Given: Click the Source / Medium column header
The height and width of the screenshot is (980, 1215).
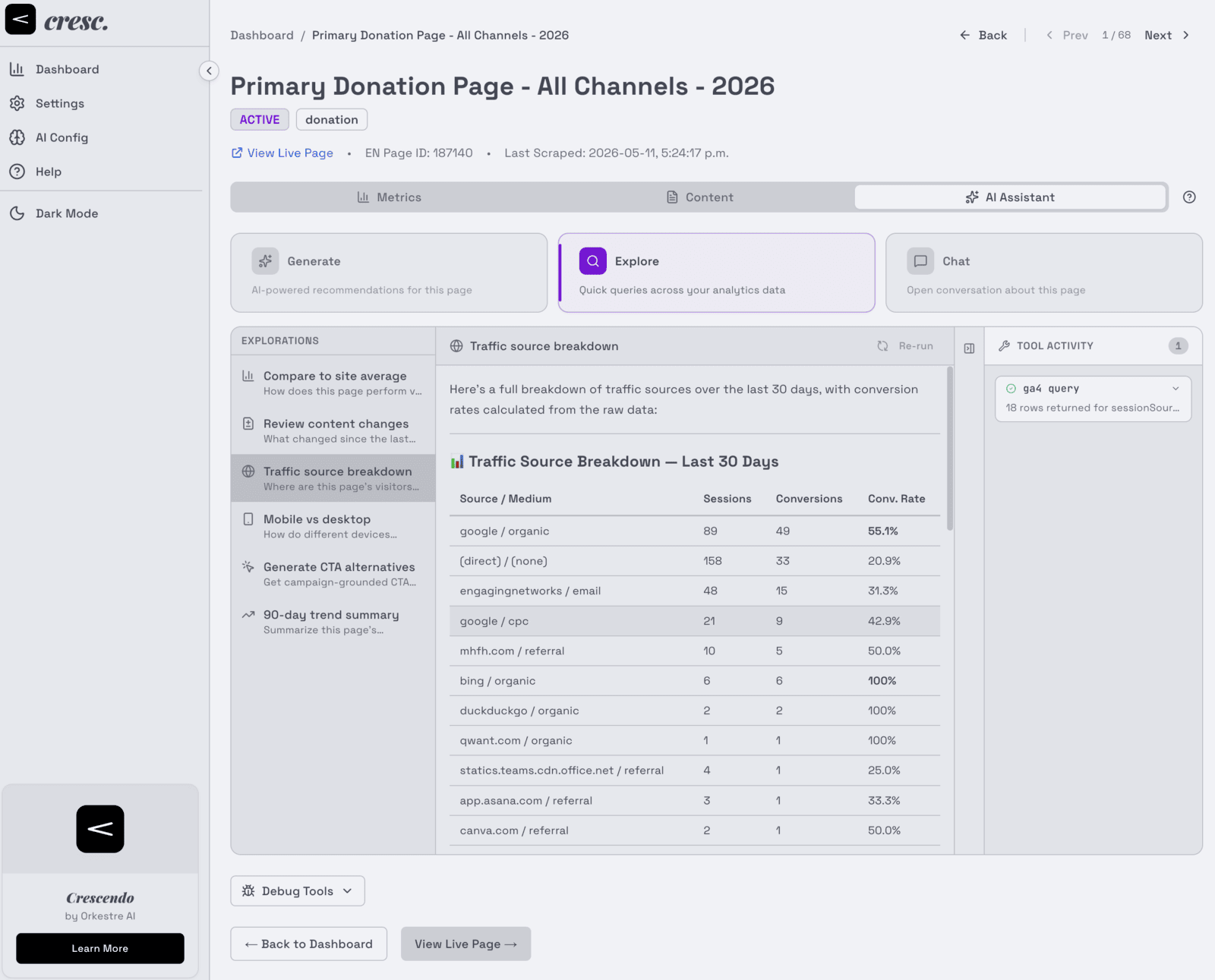Looking at the screenshot, I should (505, 499).
